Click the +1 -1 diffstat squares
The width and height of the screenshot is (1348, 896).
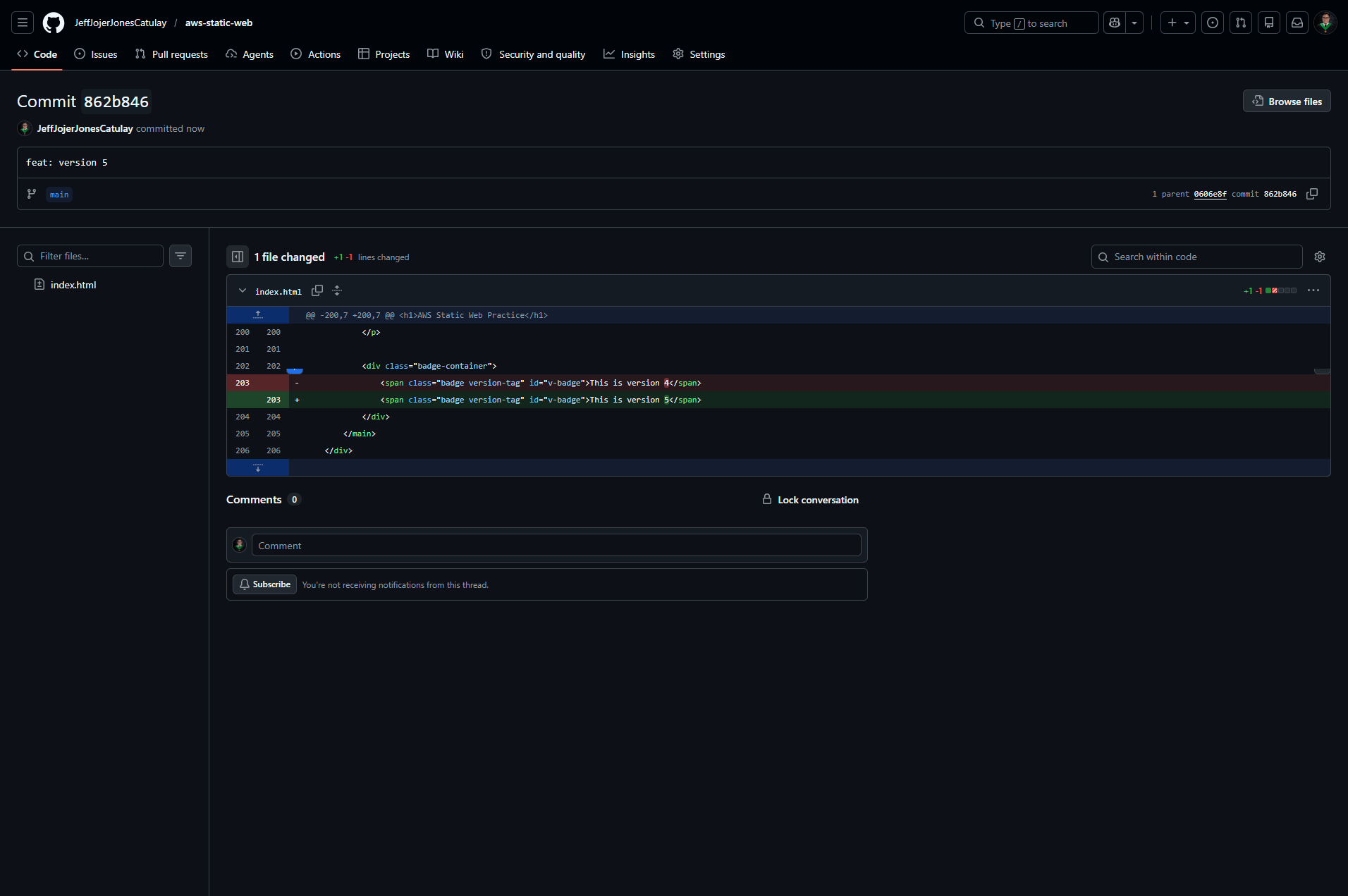[x=1280, y=290]
